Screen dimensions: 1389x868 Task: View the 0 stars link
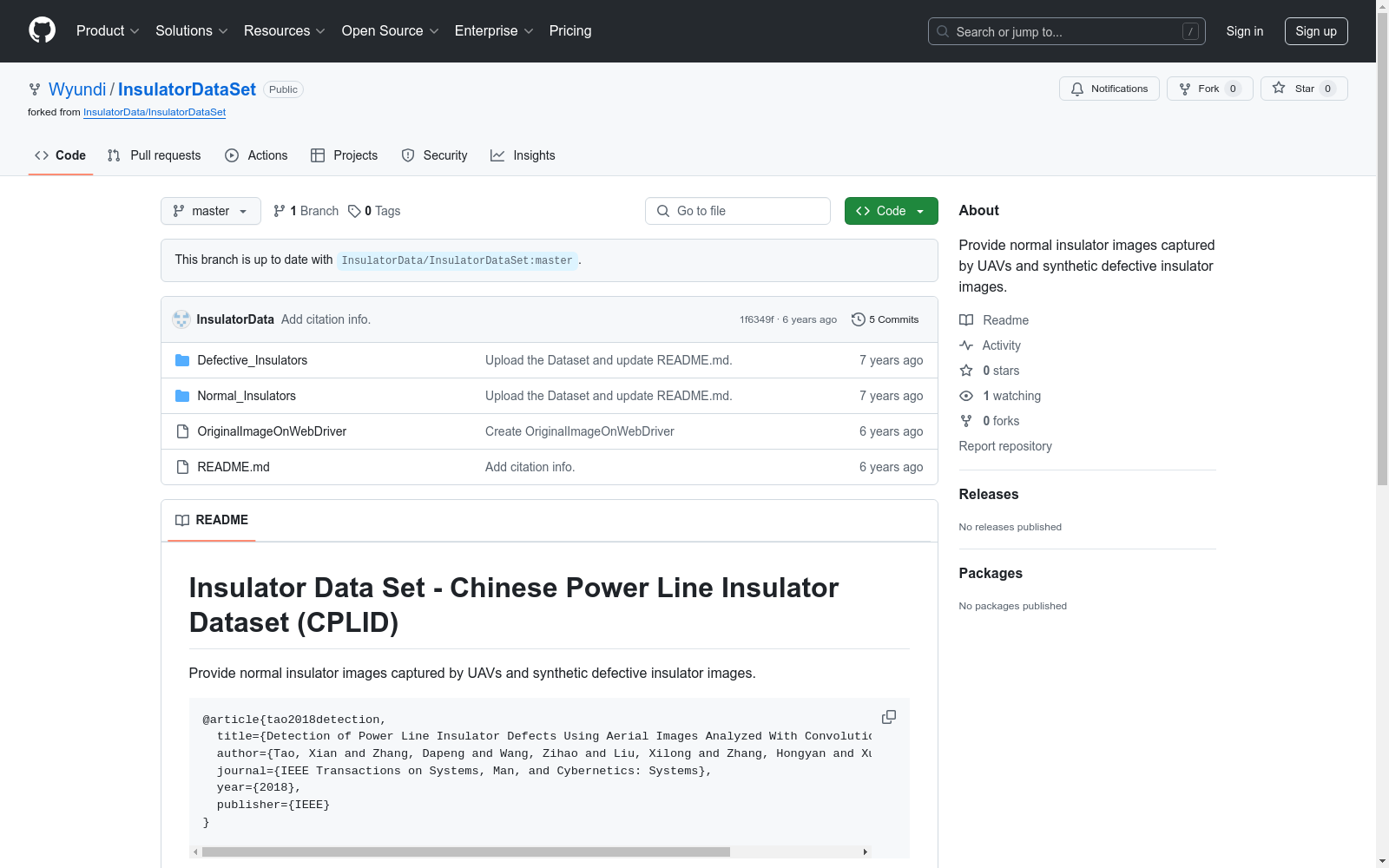[990, 371]
